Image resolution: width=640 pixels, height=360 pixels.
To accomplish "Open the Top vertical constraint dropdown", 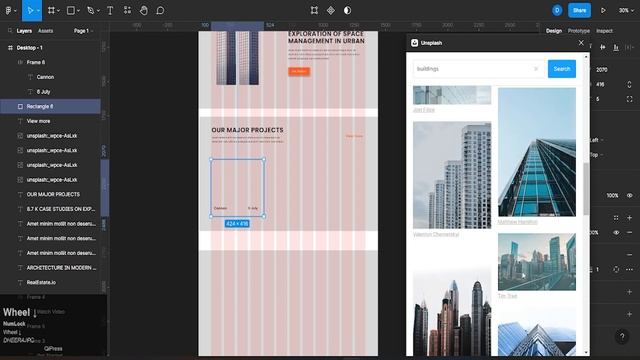I will [x=596, y=155].
